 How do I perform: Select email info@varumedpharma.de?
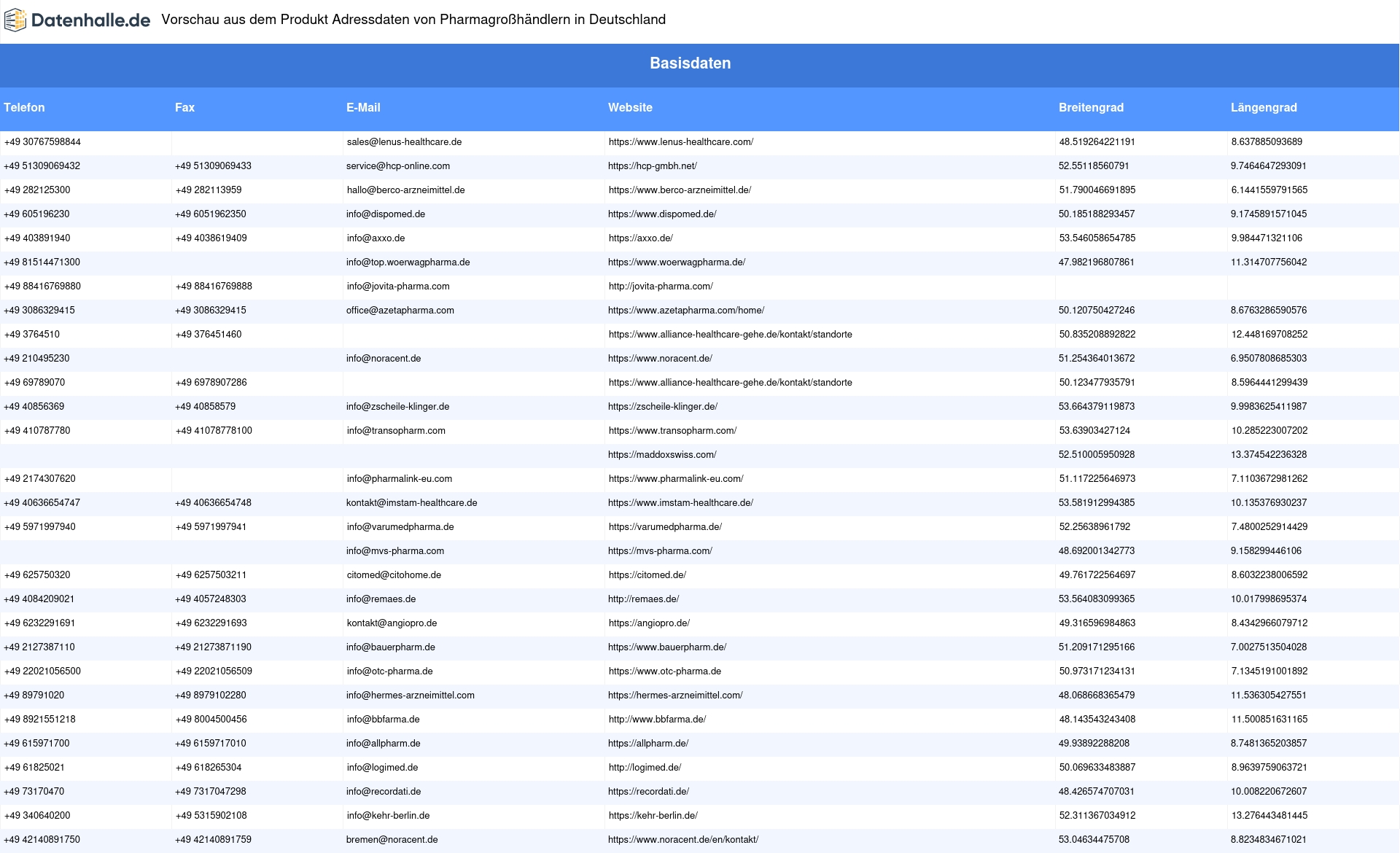point(400,527)
